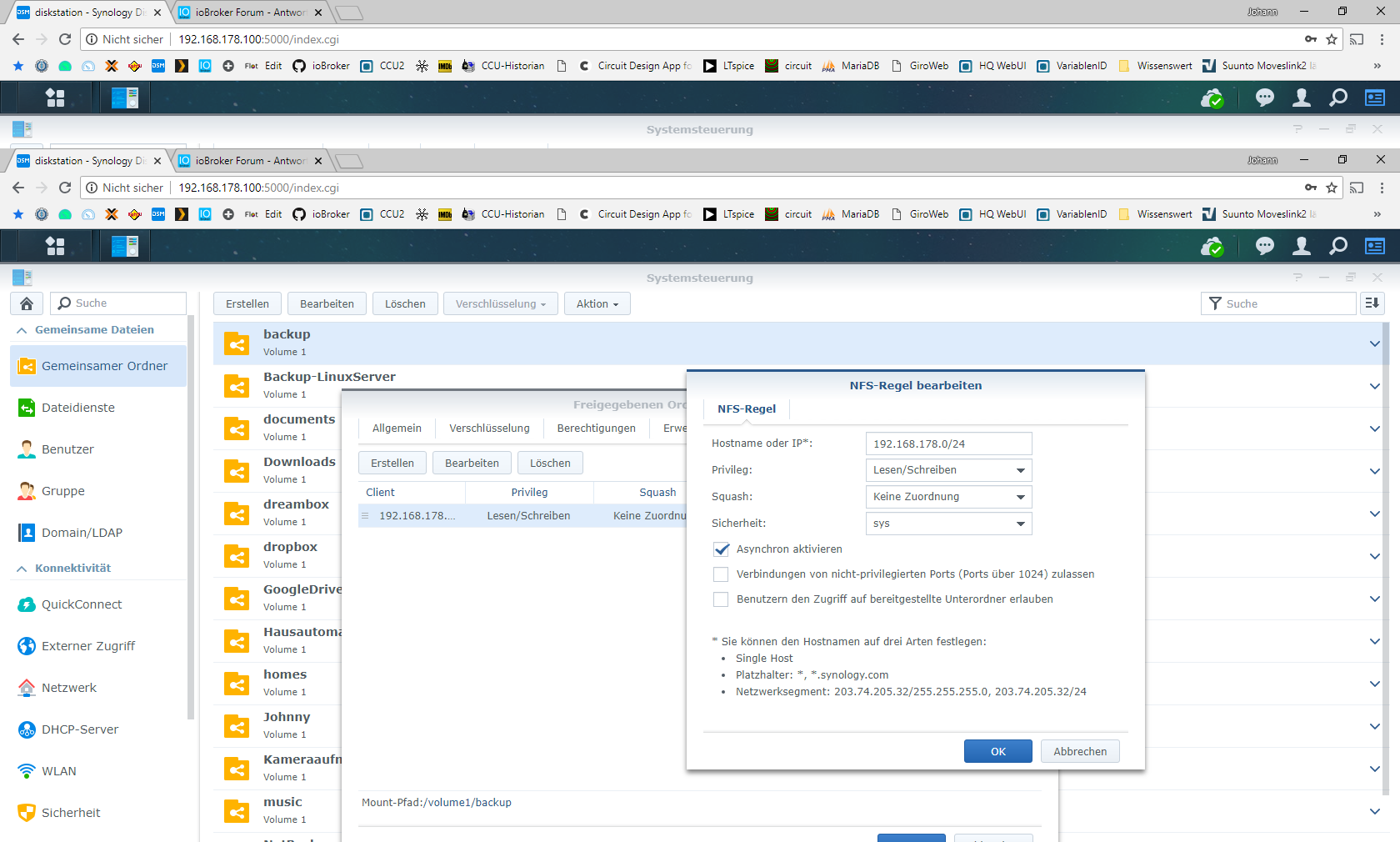
Task: Click the Benutzer user icon
Action: (27, 449)
